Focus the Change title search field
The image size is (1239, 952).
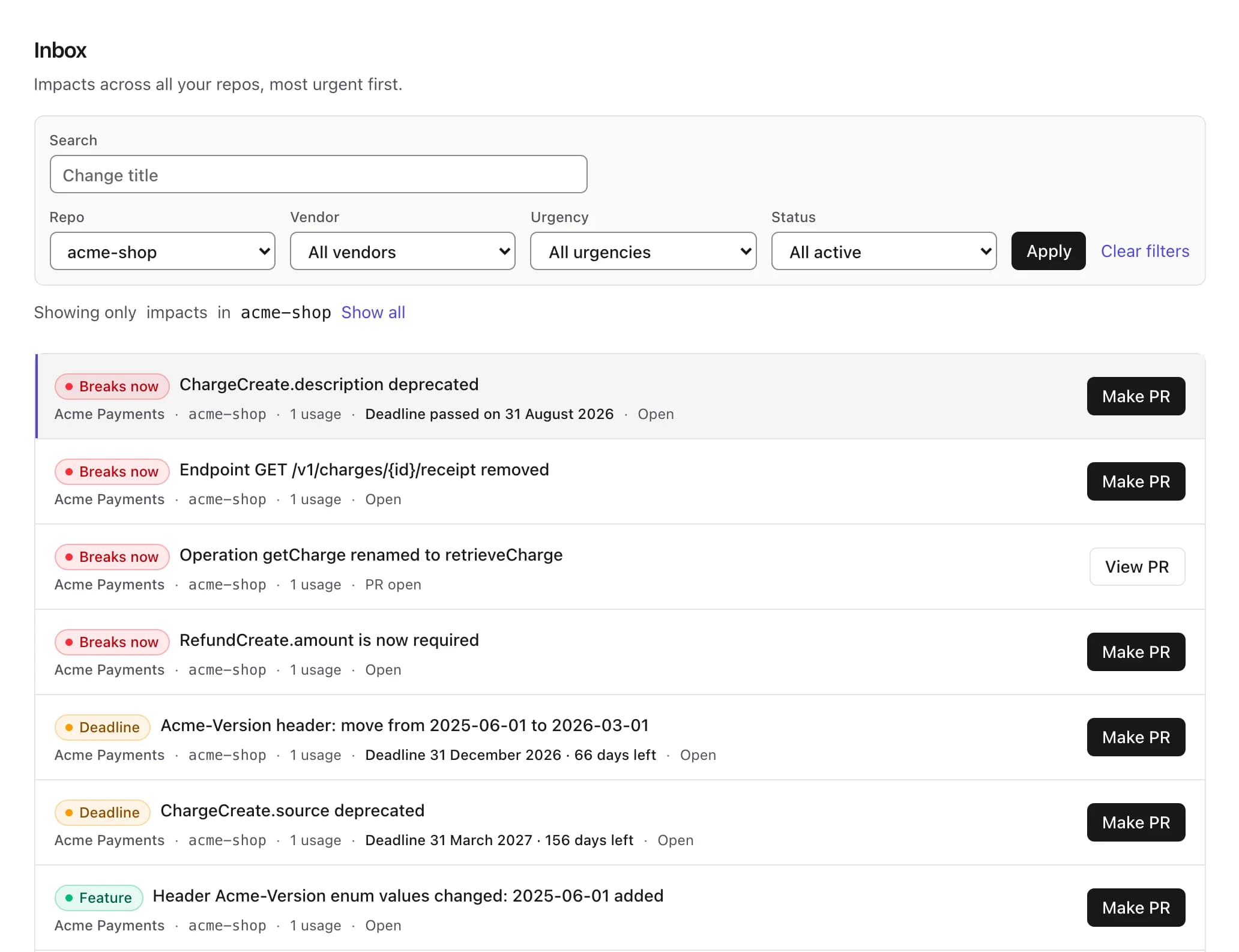(x=318, y=175)
